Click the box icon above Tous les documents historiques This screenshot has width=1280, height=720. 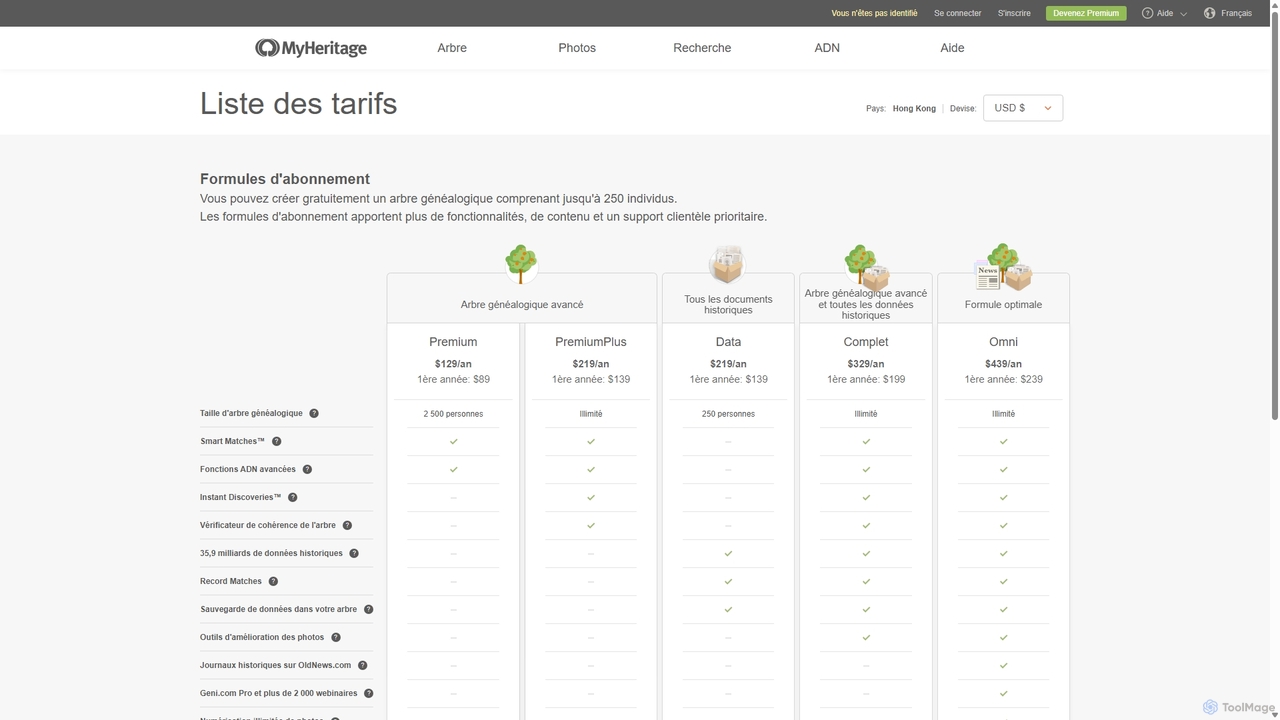[727, 264]
